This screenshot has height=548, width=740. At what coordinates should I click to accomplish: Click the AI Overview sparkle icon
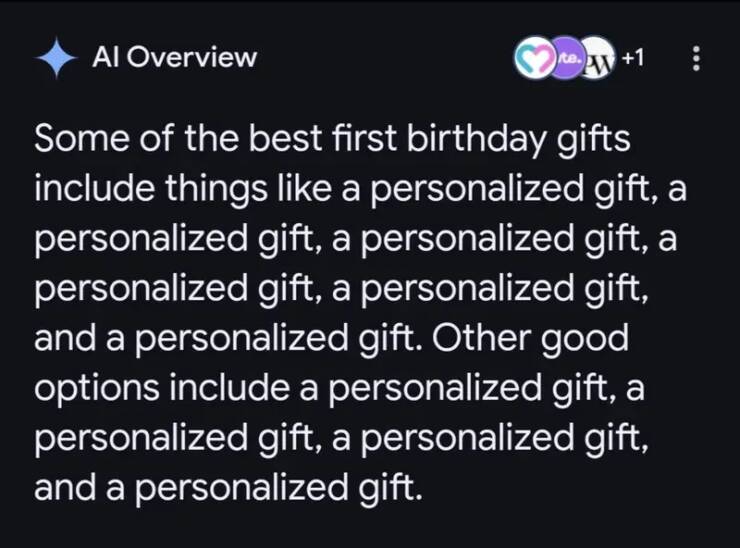pyautogui.click(x=56, y=58)
